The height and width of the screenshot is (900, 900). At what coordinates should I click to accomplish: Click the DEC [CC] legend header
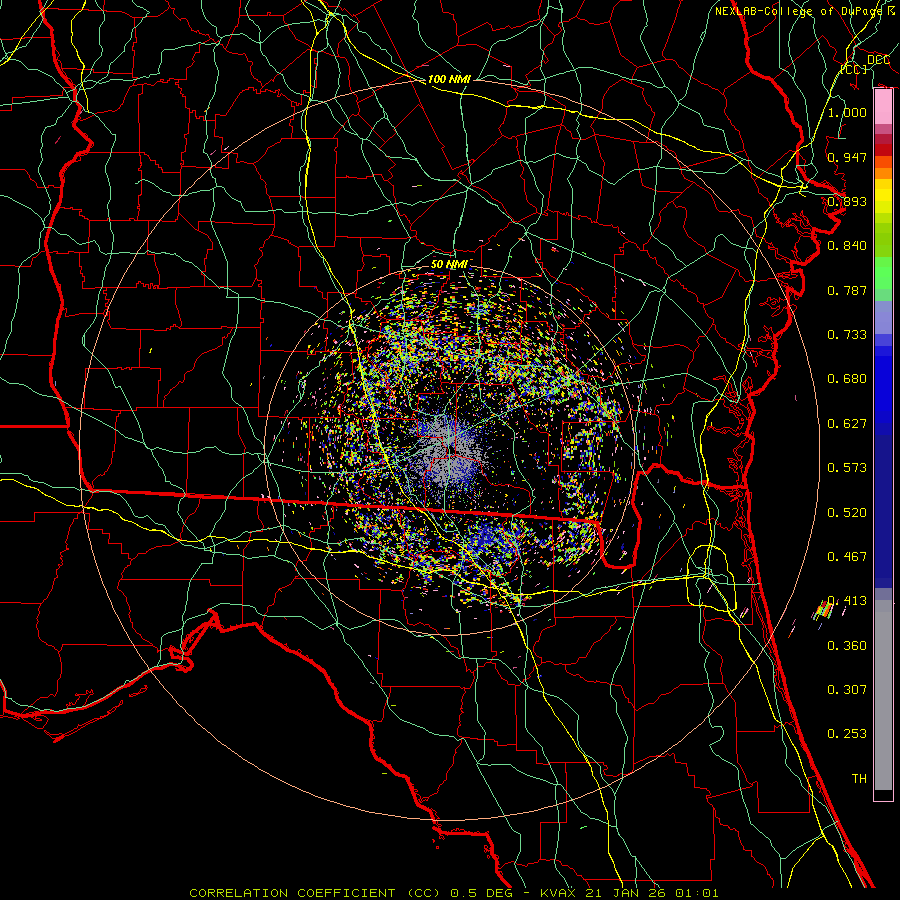pos(866,64)
